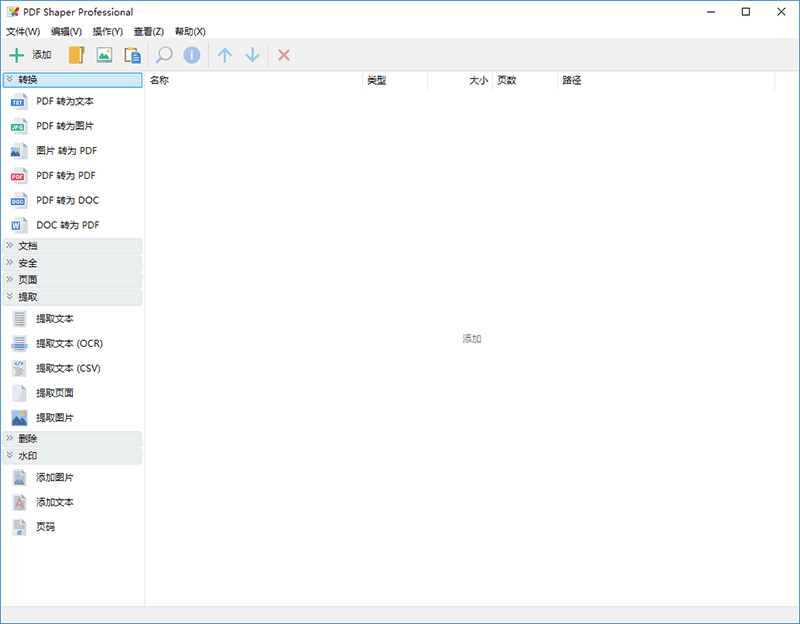
Task: Click the orange folder icon in toolbar
Action: pyautogui.click(x=76, y=55)
